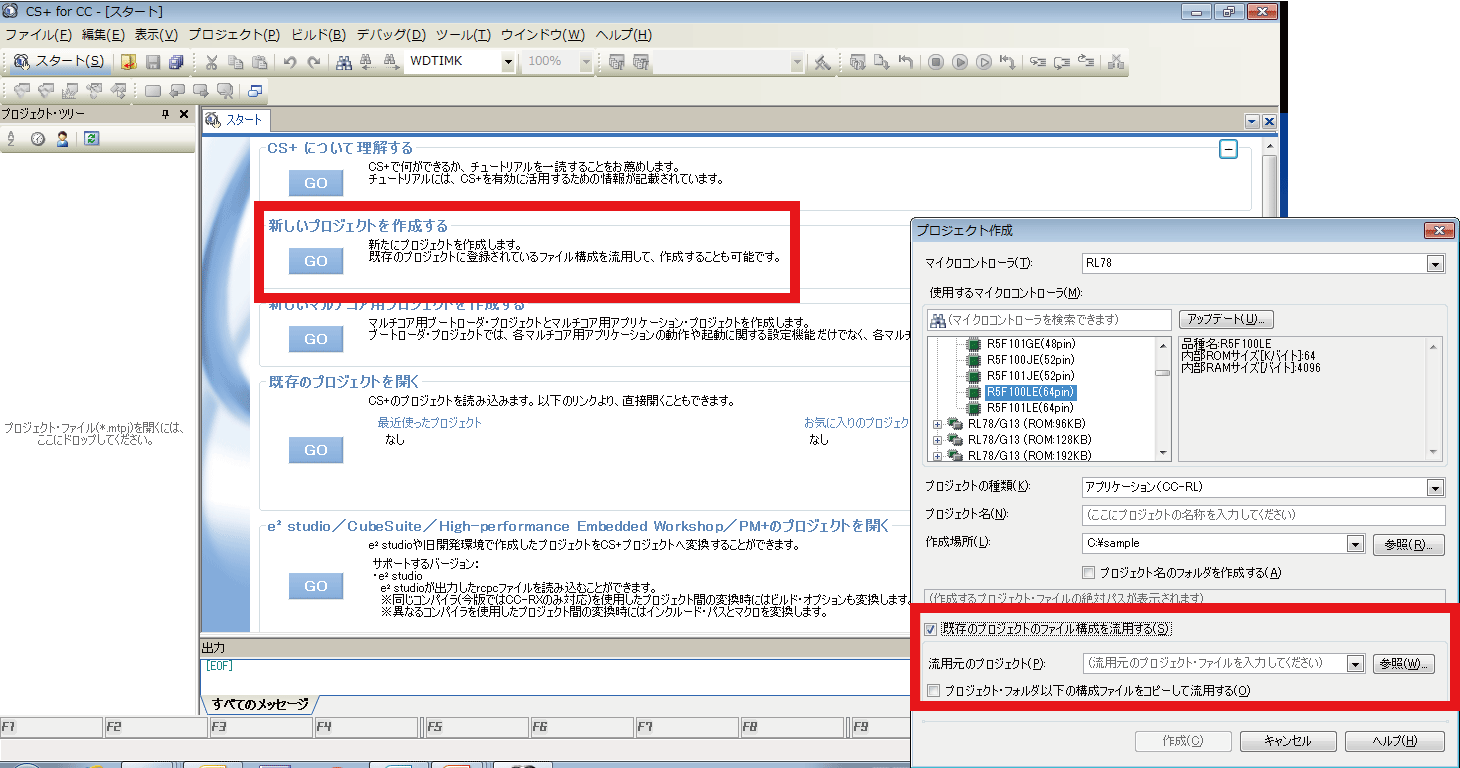This screenshot has height=768, width=1460.
Task: Click the pin icon on project tree panel
Action: [166, 115]
